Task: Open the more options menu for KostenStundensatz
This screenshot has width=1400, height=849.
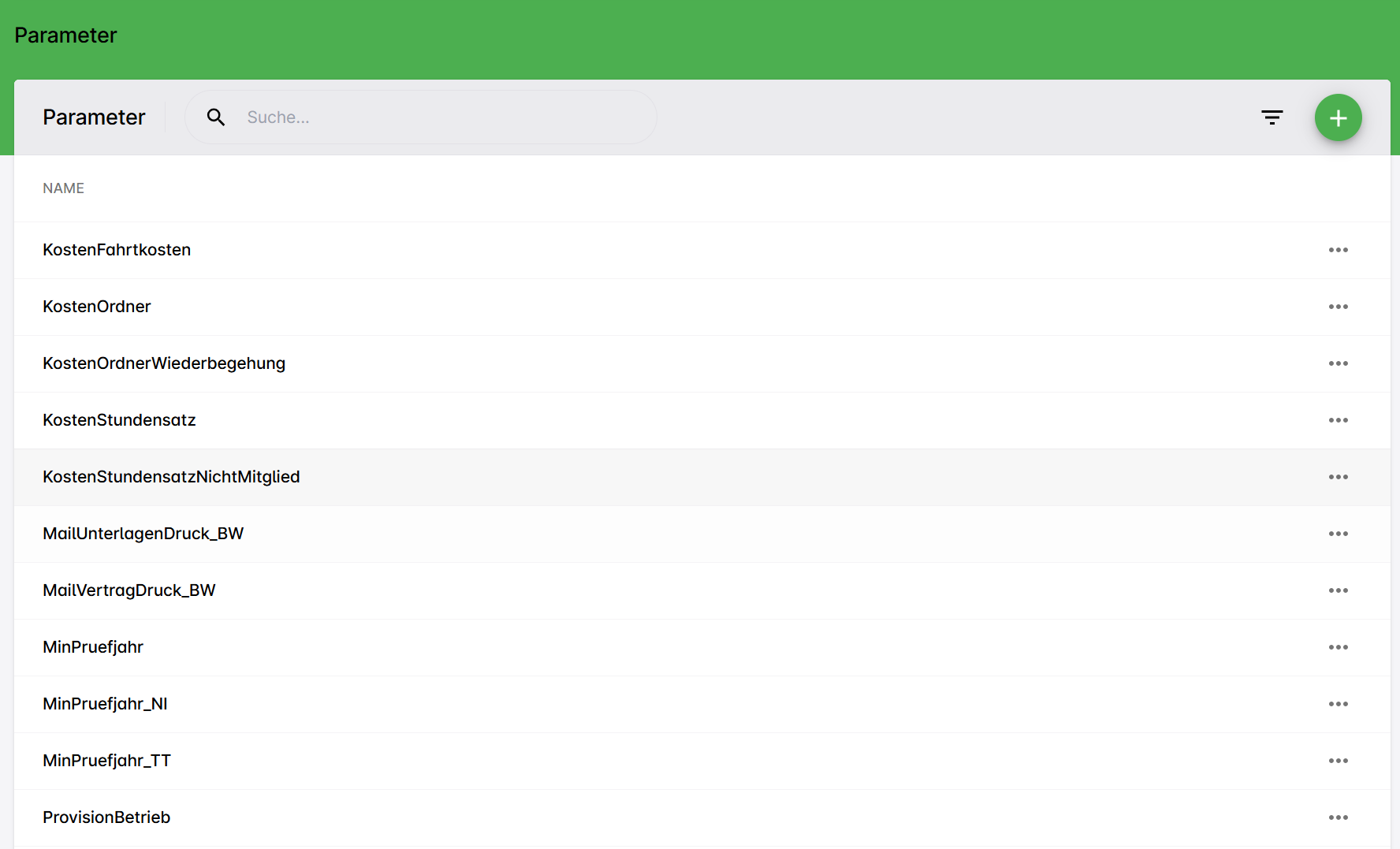Action: [x=1338, y=420]
